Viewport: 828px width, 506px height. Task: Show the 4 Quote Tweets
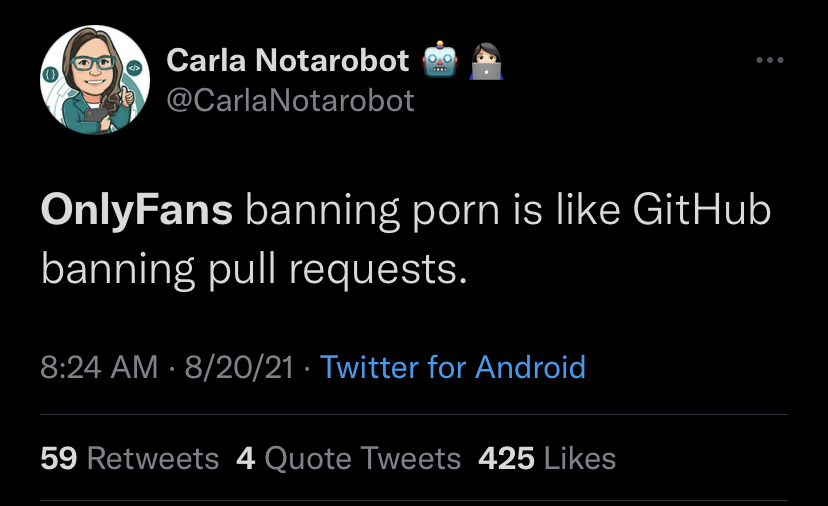(348, 458)
